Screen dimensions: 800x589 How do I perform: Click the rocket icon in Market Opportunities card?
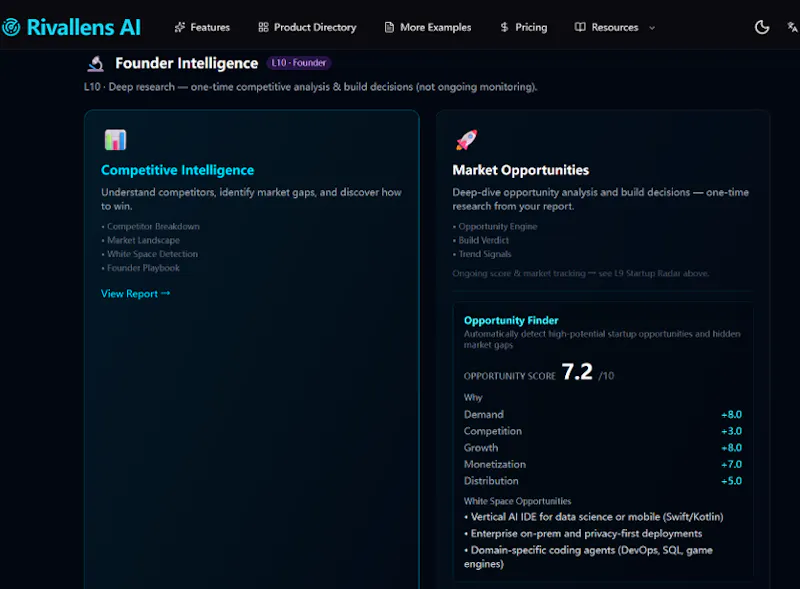(466, 139)
